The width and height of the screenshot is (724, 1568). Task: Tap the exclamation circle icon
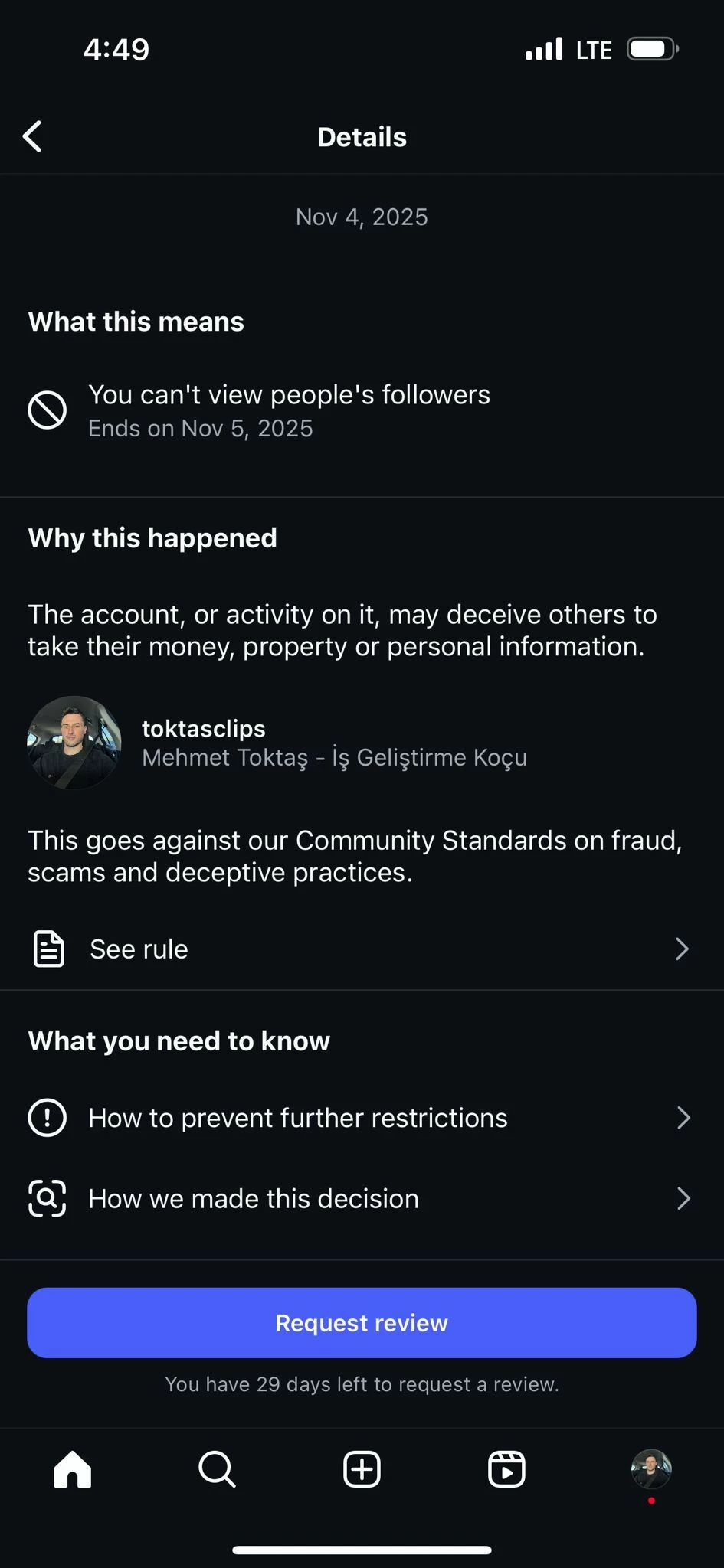(x=48, y=1118)
